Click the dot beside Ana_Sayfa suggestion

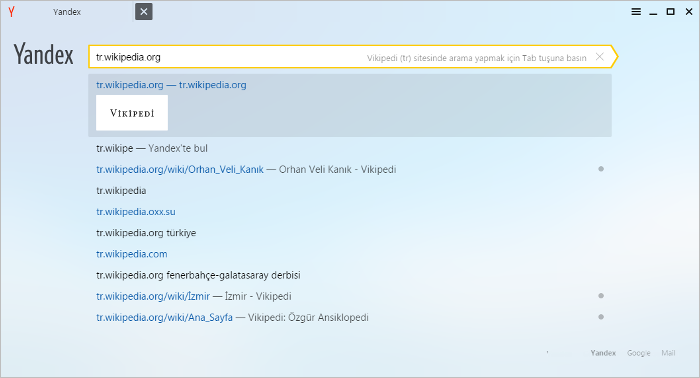pyautogui.click(x=601, y=317)
